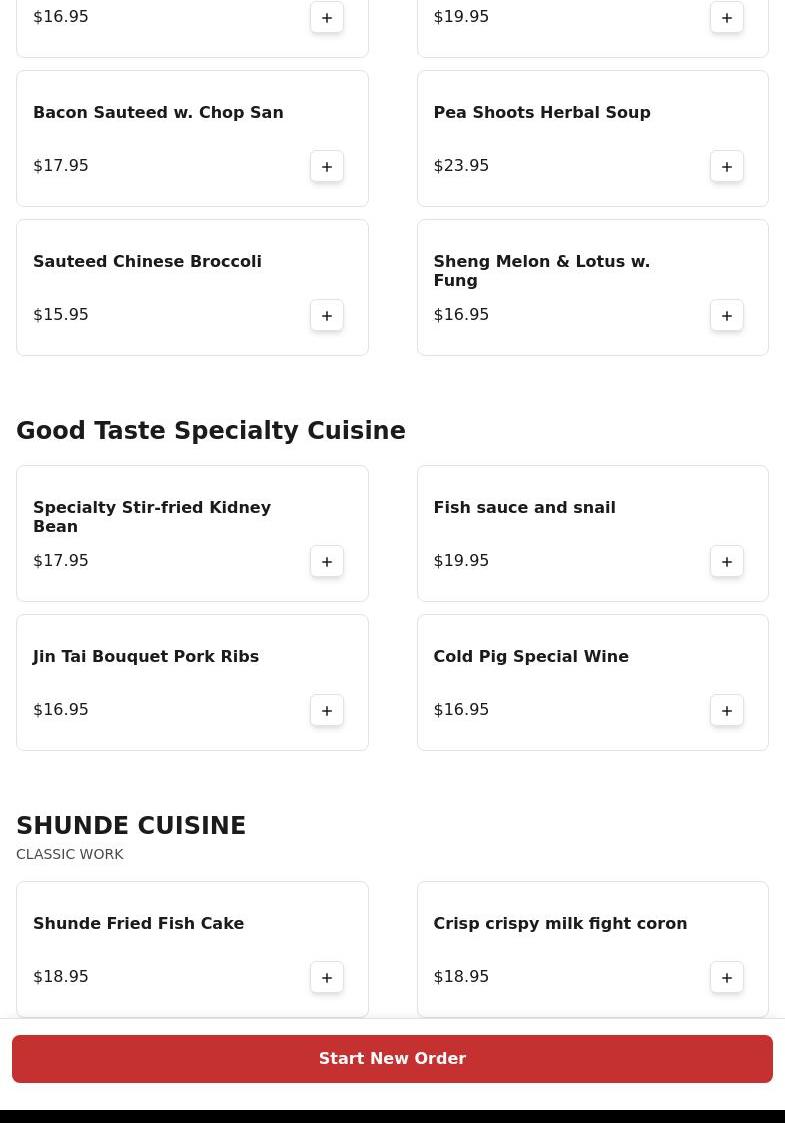Click plus button for Sauteed Chinese Broccoli
This screenshot has height=1123, width=785.
pos(327,315)
